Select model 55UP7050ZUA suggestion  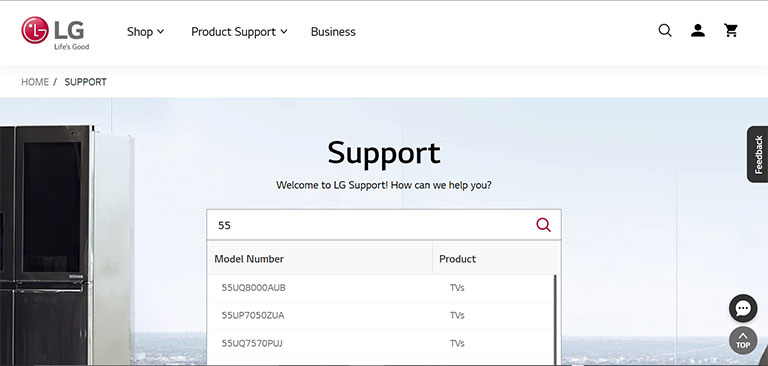pos(381,316)
